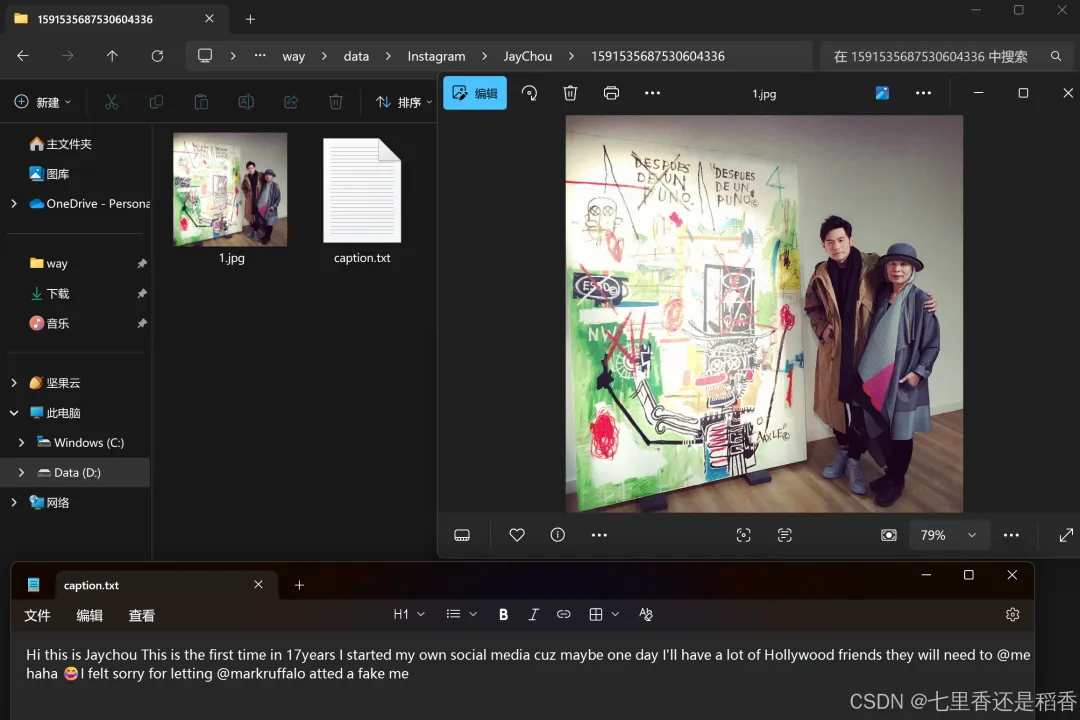Scan text in image icon
Viewport: 1080px width, 720px height.
click(785, 535)
